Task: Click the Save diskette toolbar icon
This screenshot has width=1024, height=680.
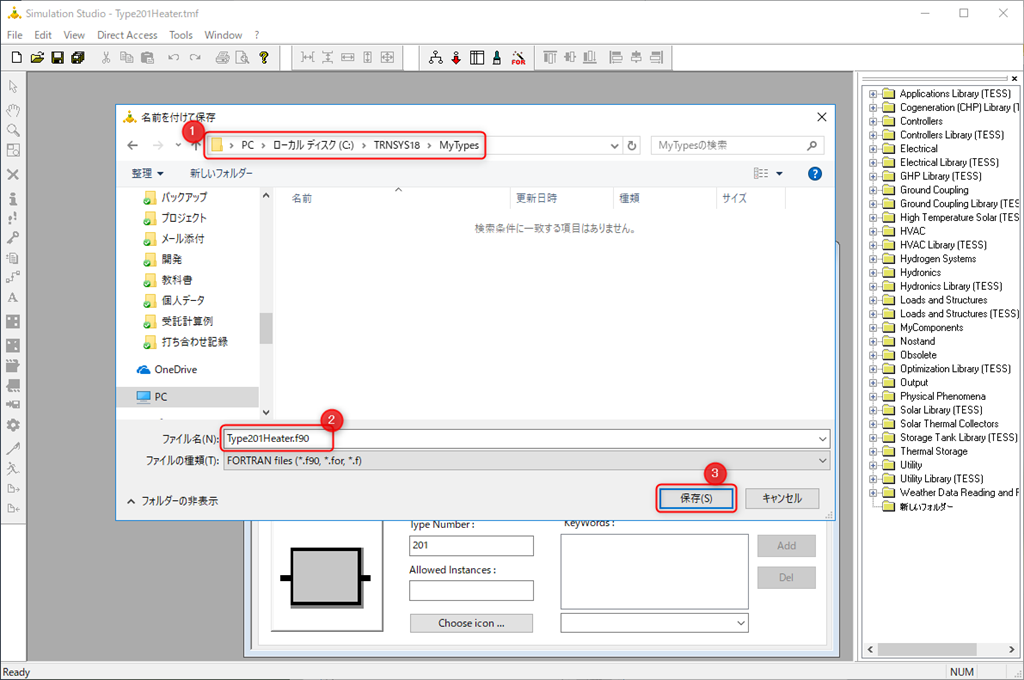Action: (57, 58)
